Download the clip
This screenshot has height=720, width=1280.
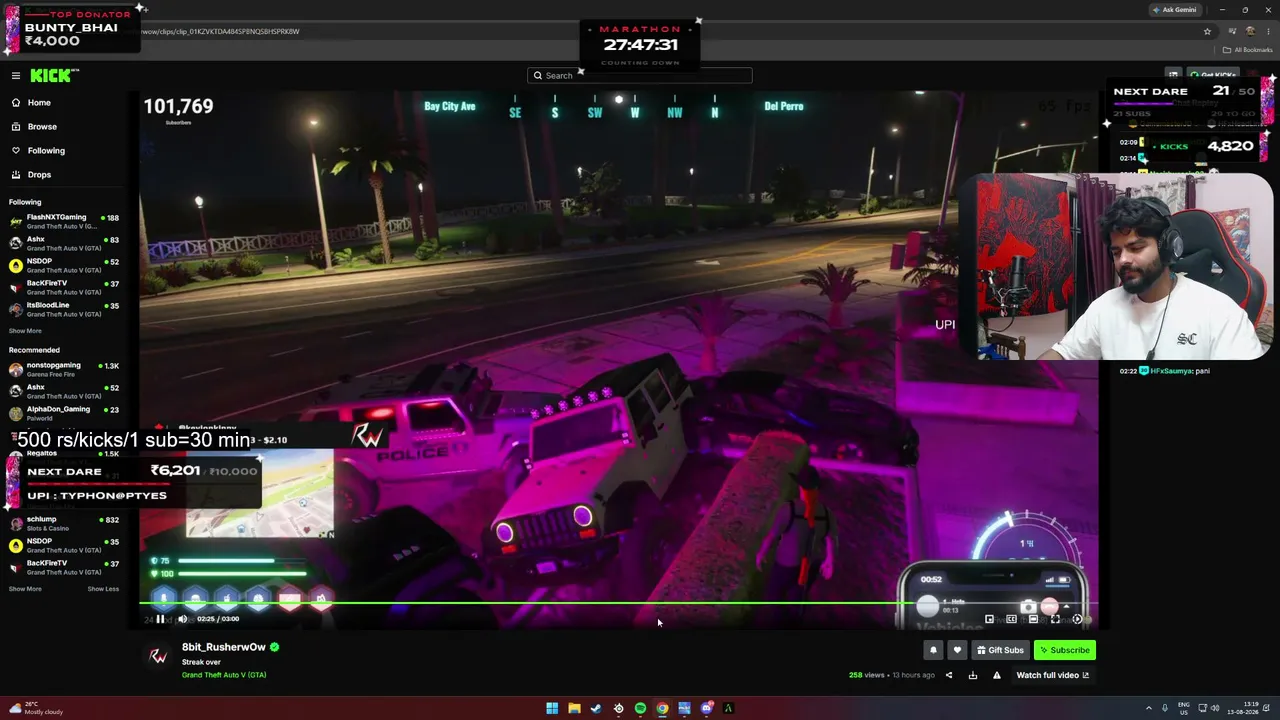pyautogui.click(x=973, y=675)
